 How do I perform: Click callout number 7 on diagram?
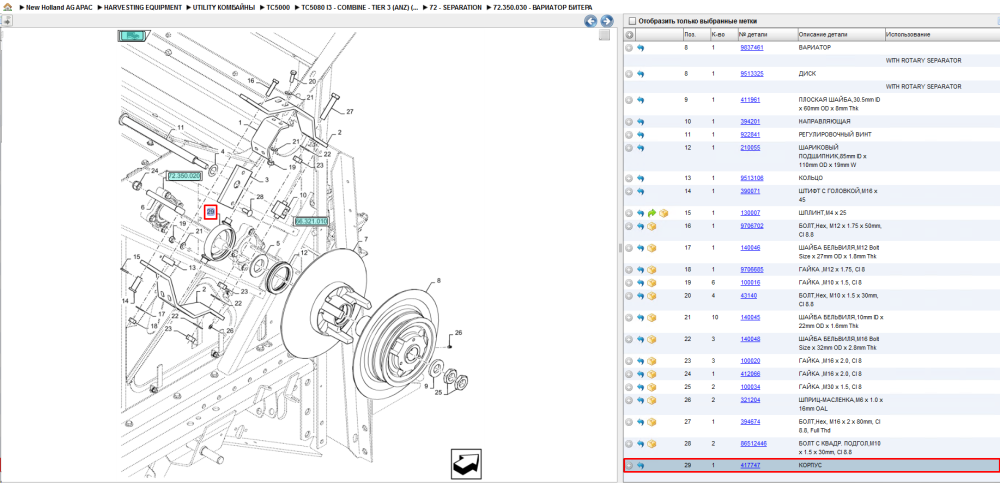(366, 239)
